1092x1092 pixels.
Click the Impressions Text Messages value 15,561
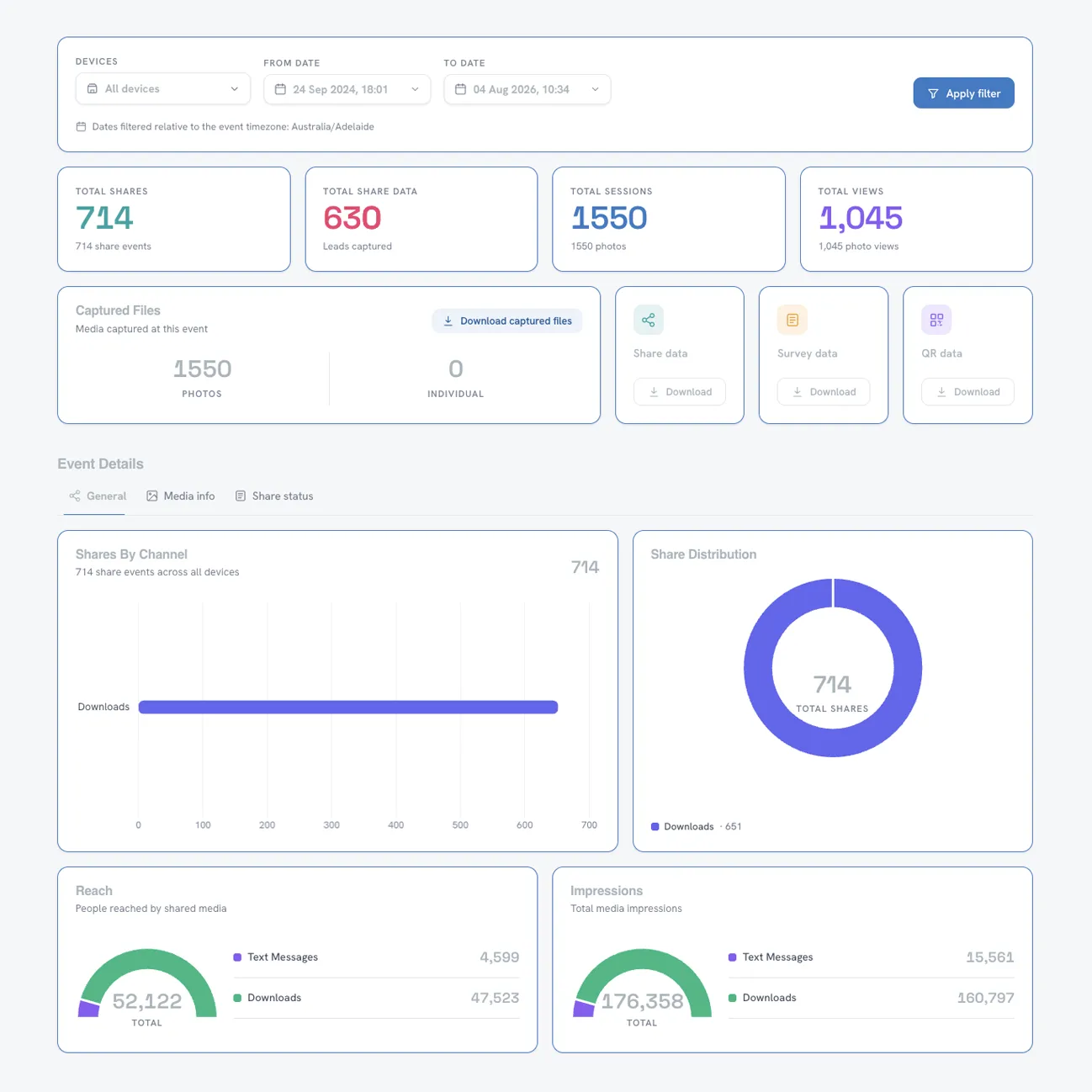pos(990,957)
